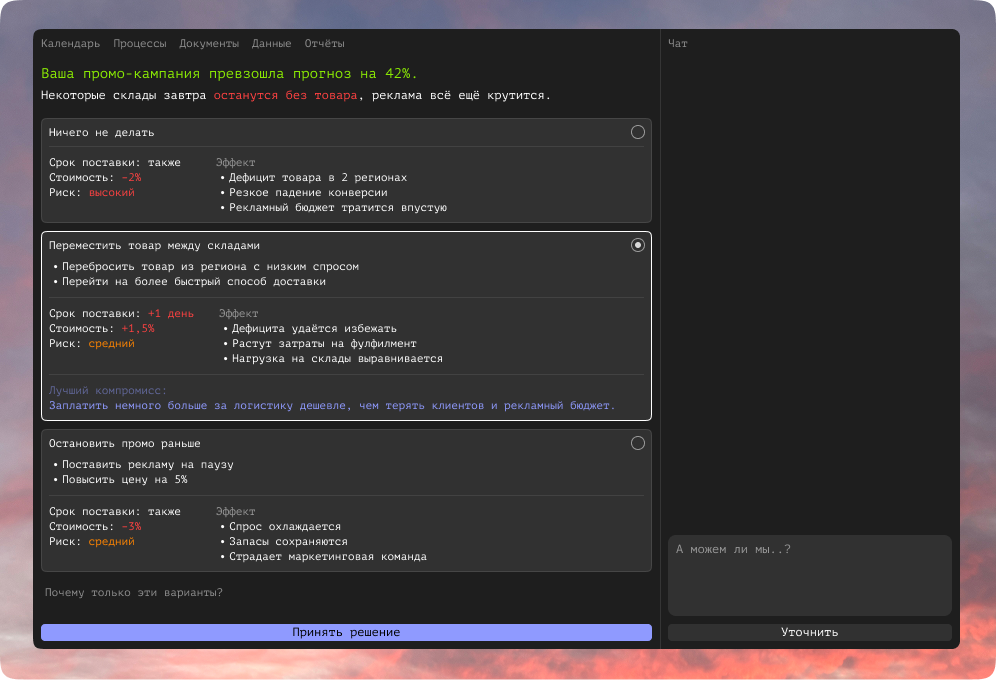Open the Отчёты menu item
The height and width of the screenshot is (680, 996).
[x=324, y=44]
